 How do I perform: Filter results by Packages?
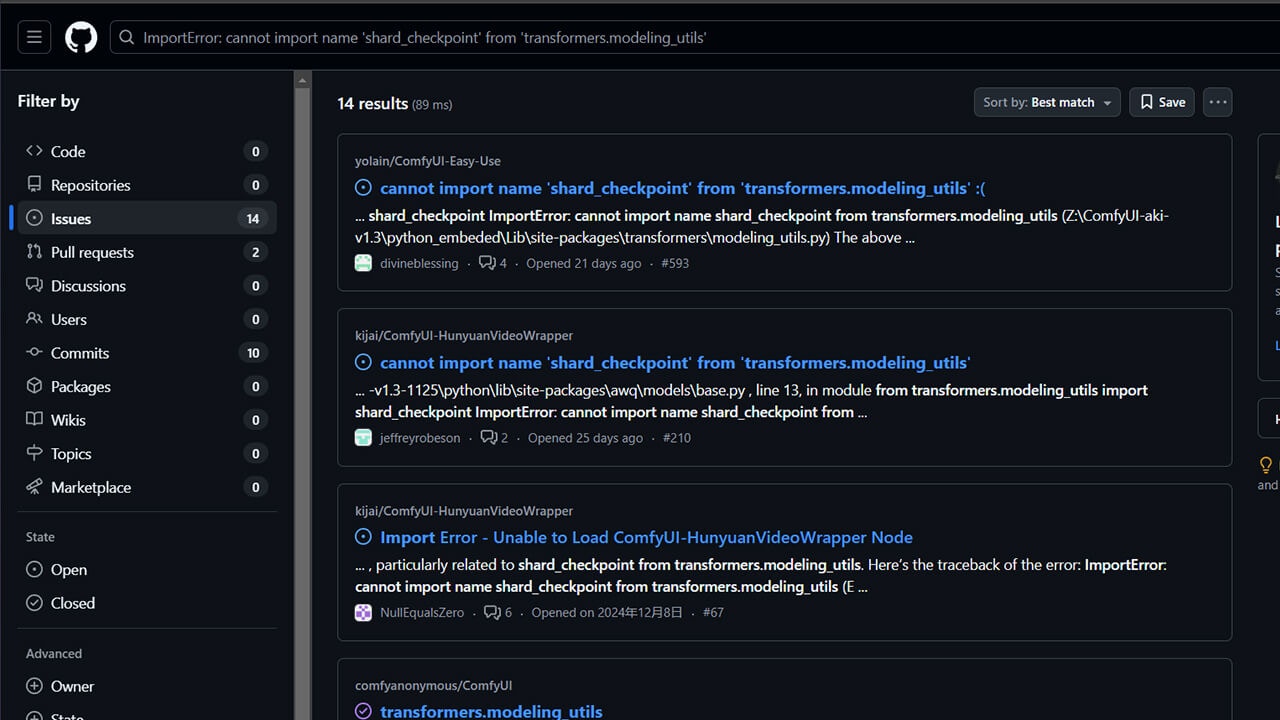[147, 386]
